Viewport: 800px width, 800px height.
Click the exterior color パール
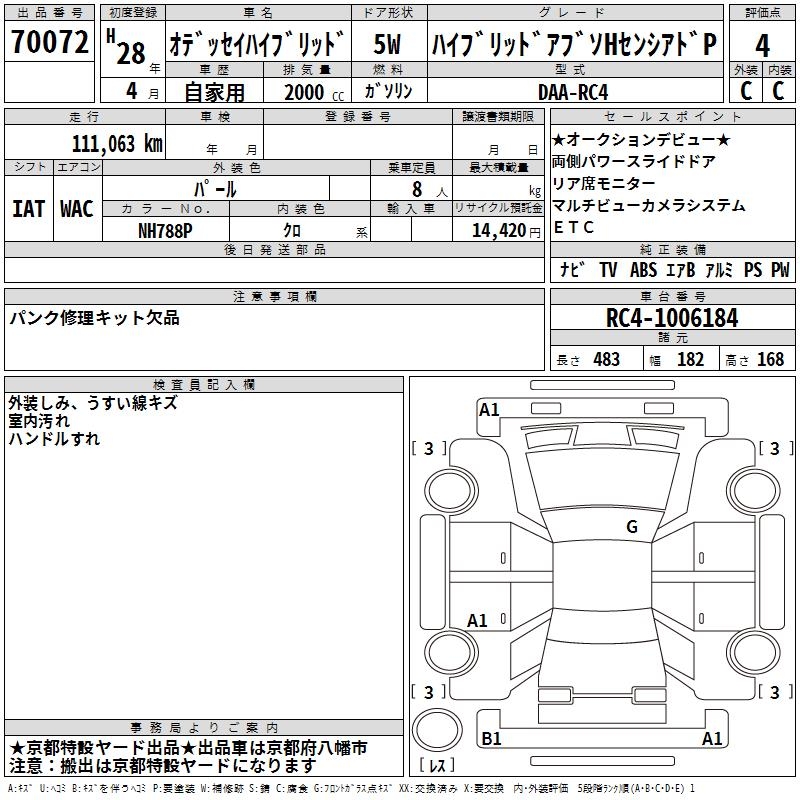point(215,189)
